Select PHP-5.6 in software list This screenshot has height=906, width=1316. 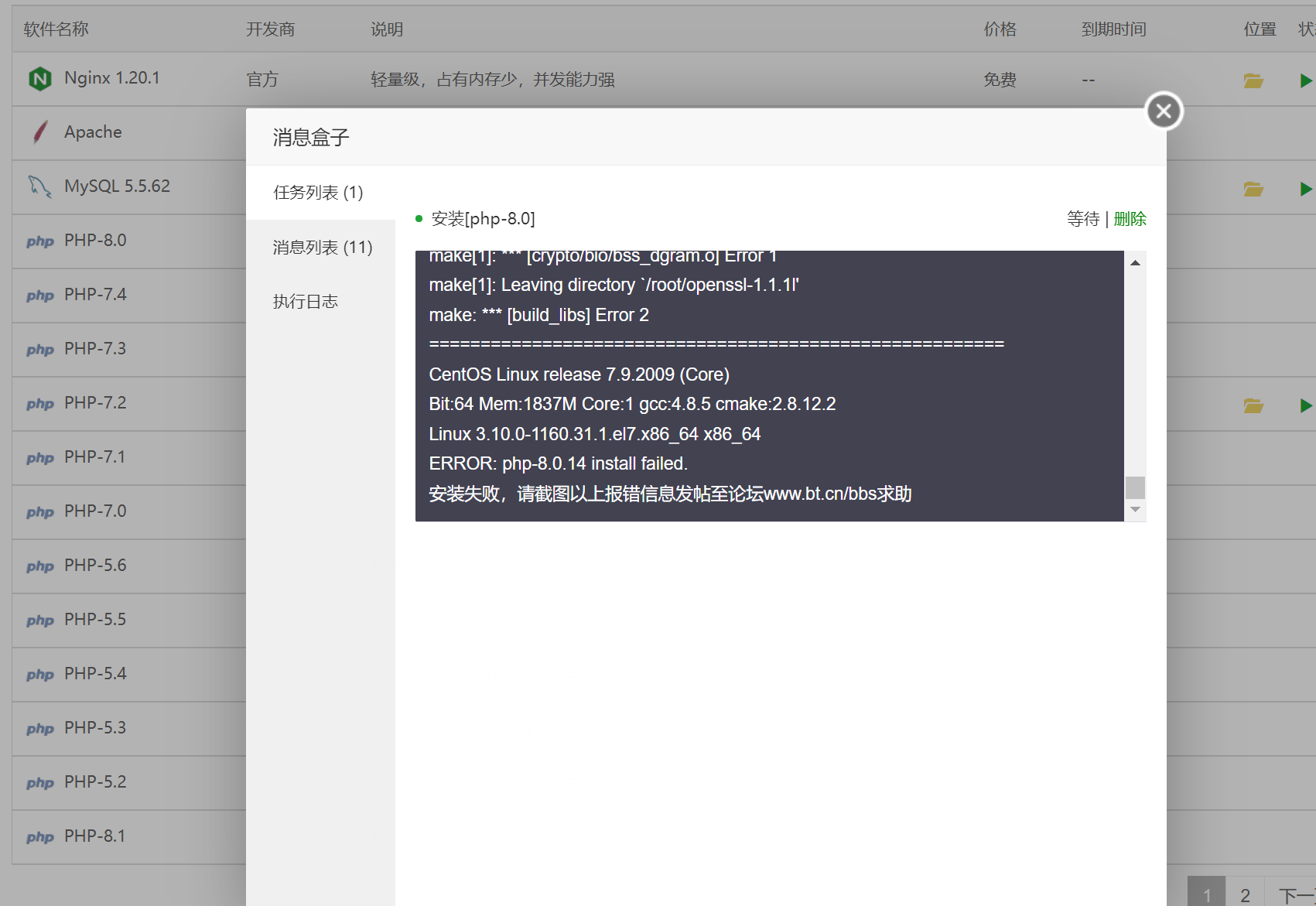click(95, 566)
